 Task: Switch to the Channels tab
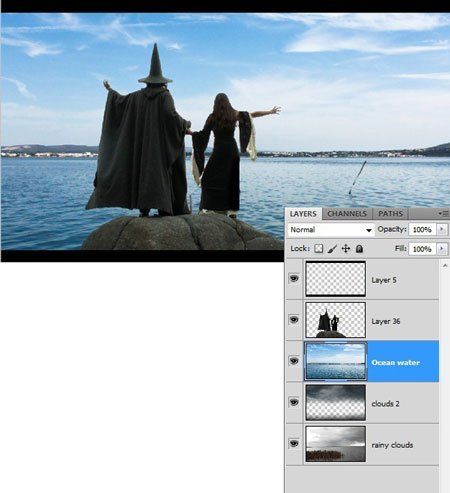point(347,214)
